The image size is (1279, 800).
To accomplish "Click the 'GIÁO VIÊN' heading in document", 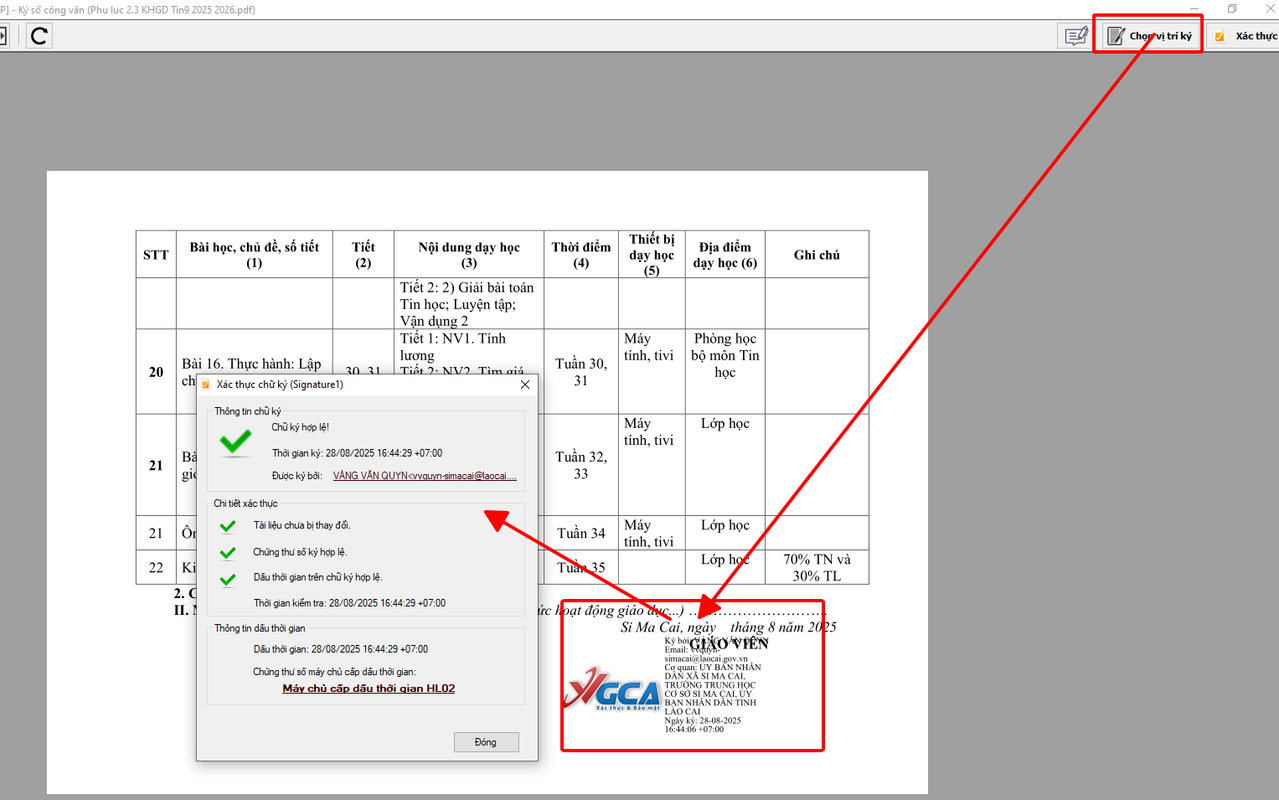I will [729, 643].
